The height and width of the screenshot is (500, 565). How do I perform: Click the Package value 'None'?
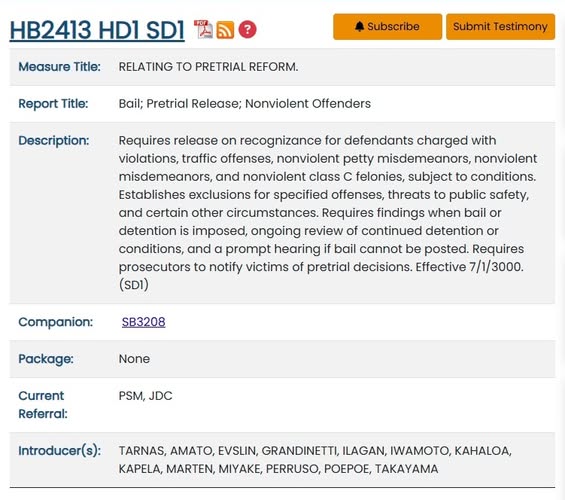[x=134, y=359]
